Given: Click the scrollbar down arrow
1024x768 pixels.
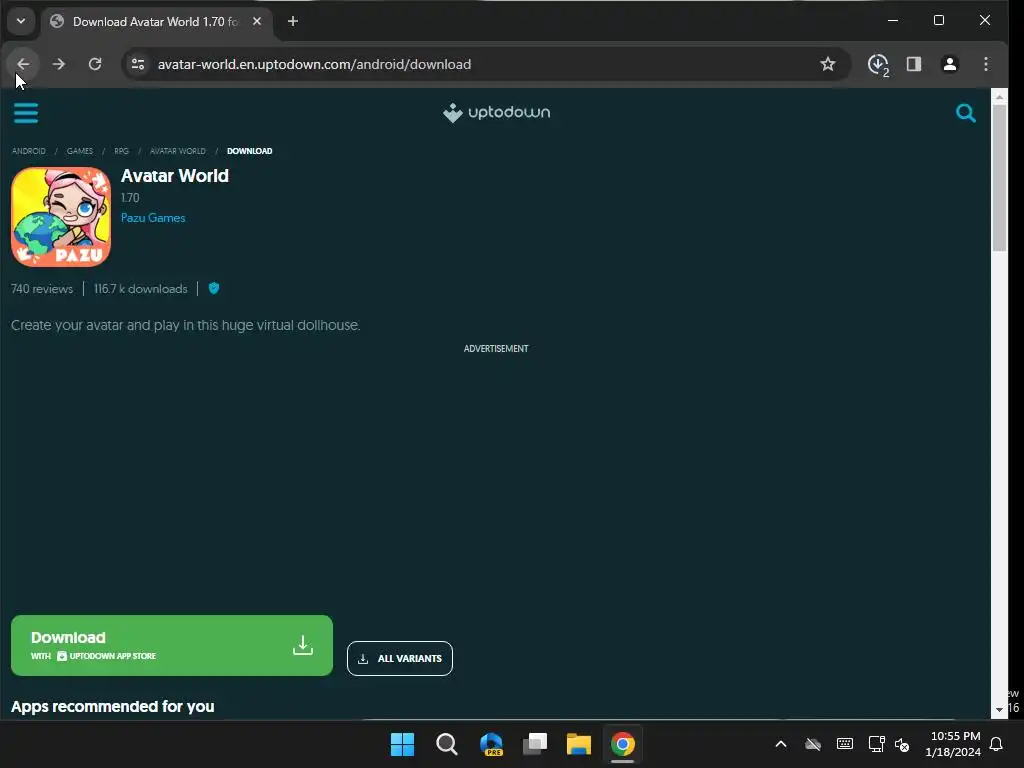Looking at the screenshot, I should coord(999,710).
